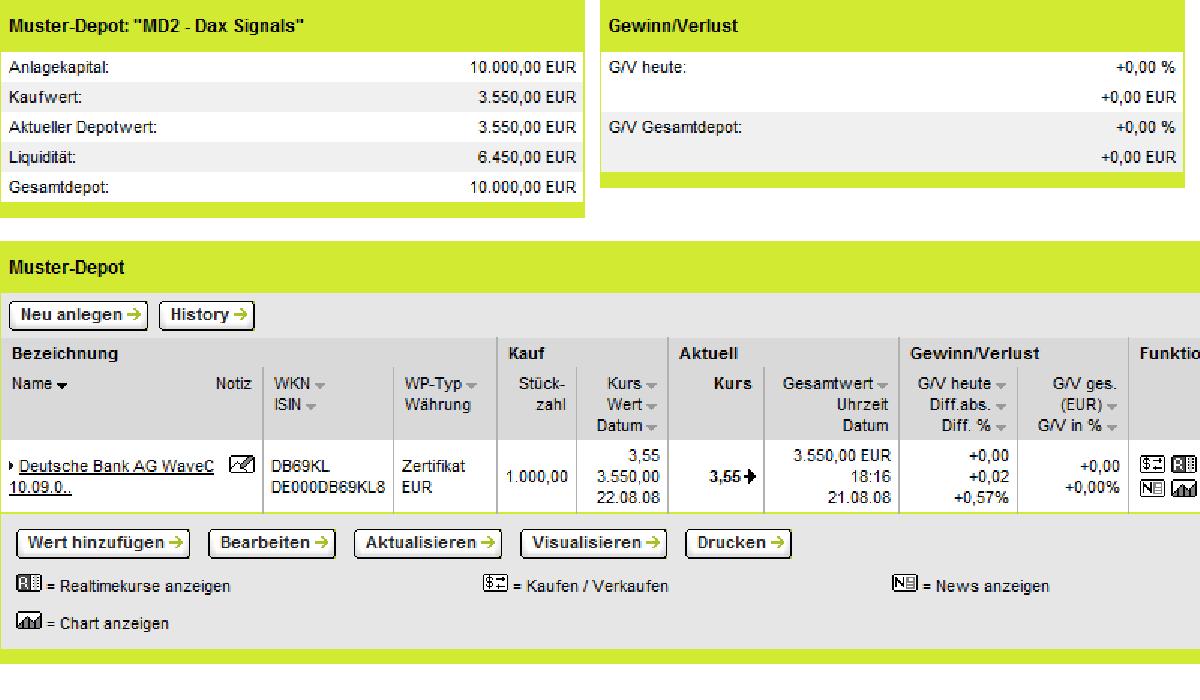
Task: Sort by G/V heute column
Action: (1001, 385)
